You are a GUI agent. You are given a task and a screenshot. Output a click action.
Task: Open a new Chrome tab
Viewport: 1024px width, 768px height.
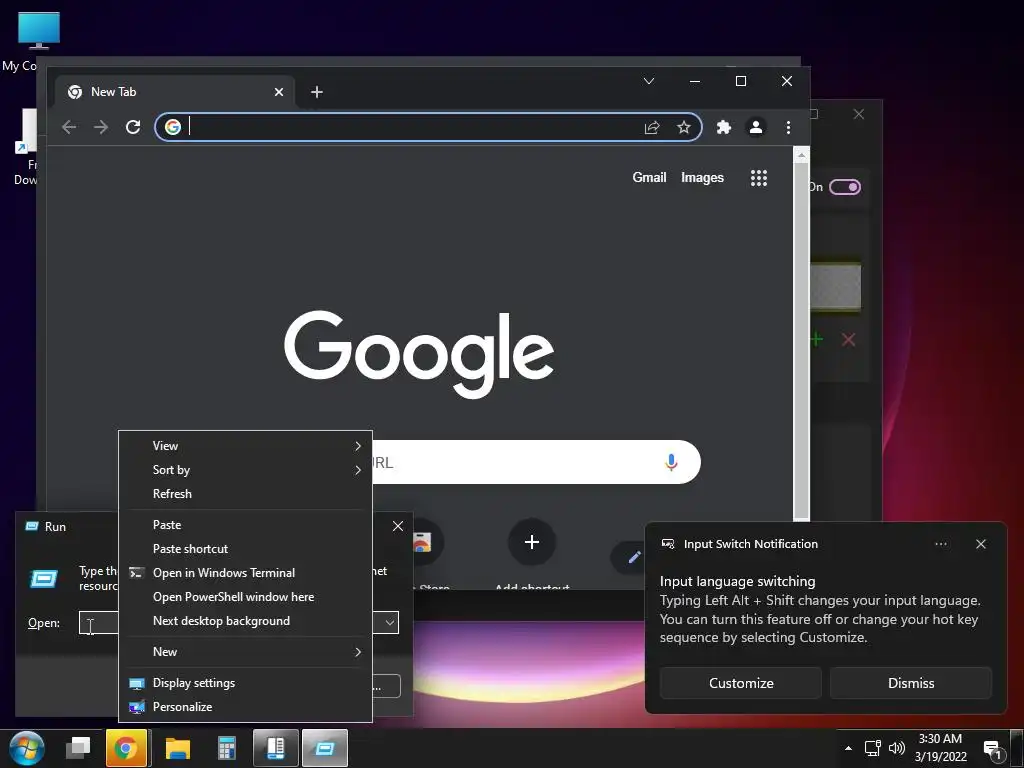pyautogui.click(x=317, y=92)
